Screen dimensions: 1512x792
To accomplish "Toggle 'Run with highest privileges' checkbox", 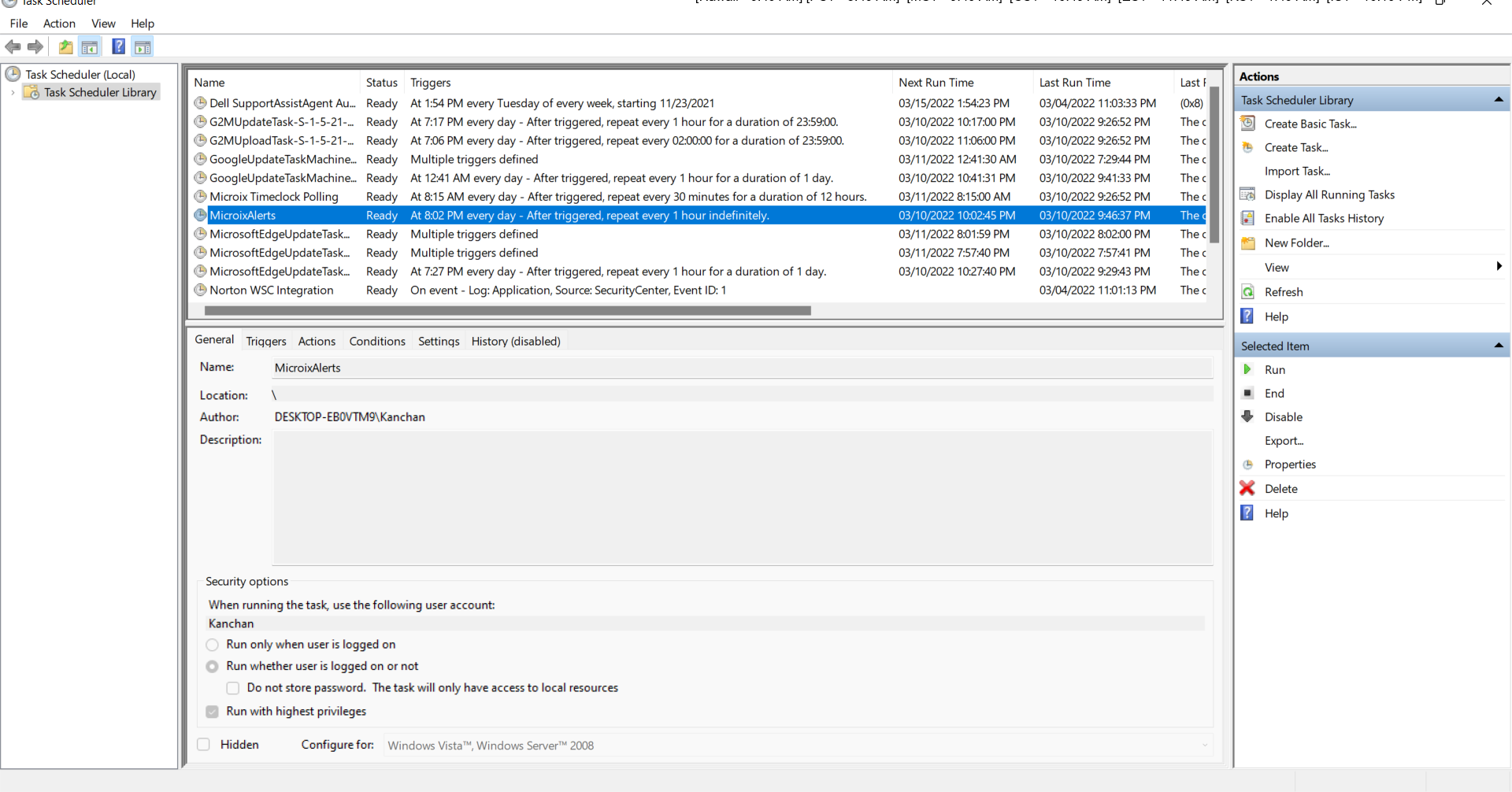I will tap(213, 712).
